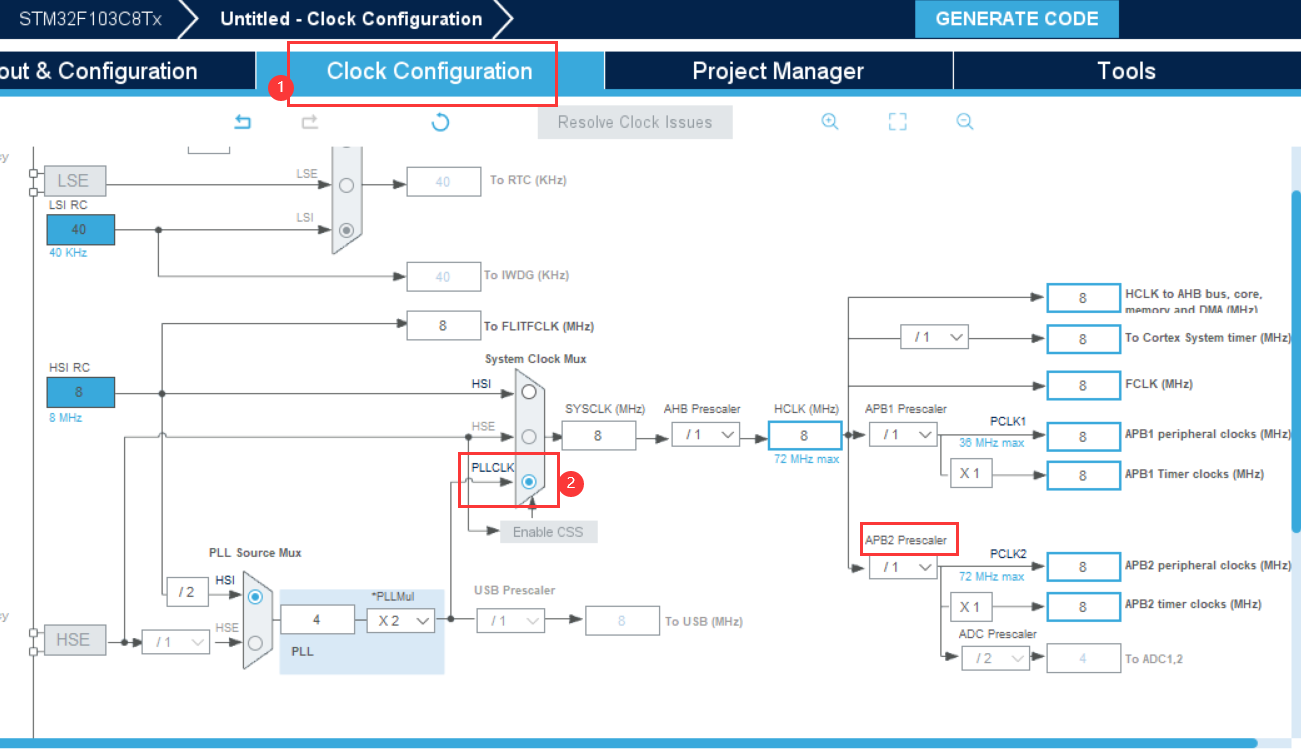Open the APB2 Prescaler dropdown
1301x754 pixels.
coord(903,567)
